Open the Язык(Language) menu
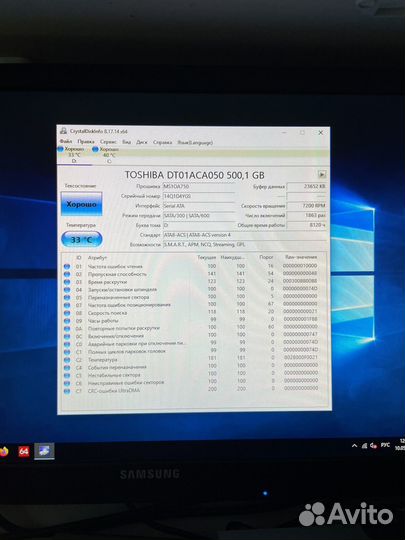This screenshot has width=405, height=540. 195,142
